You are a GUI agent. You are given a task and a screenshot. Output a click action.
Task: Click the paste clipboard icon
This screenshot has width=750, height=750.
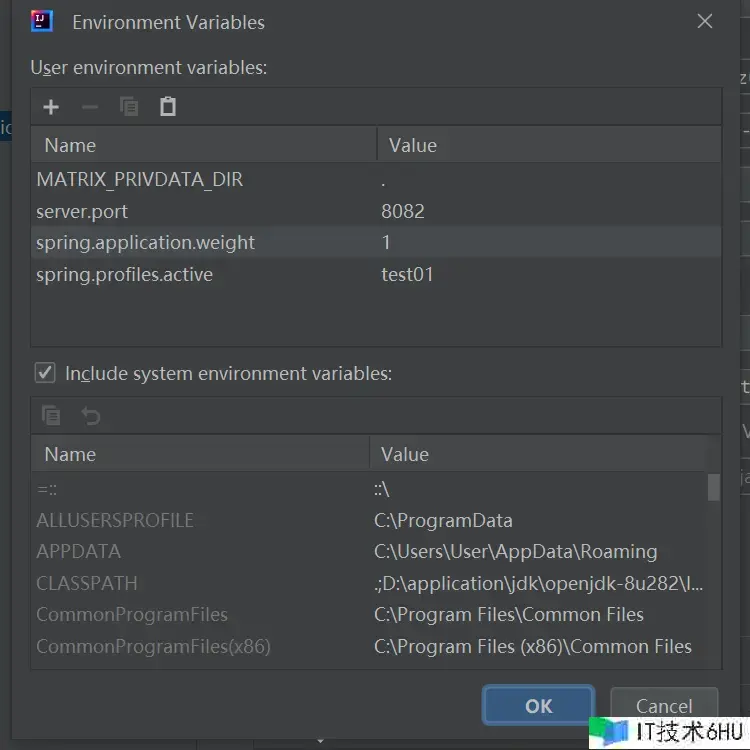coord(168,107)
